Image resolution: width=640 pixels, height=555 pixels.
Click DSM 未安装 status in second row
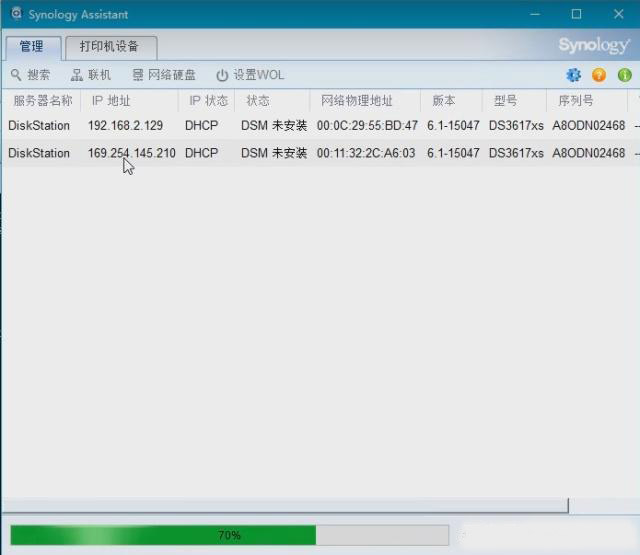tap(274, 153)
